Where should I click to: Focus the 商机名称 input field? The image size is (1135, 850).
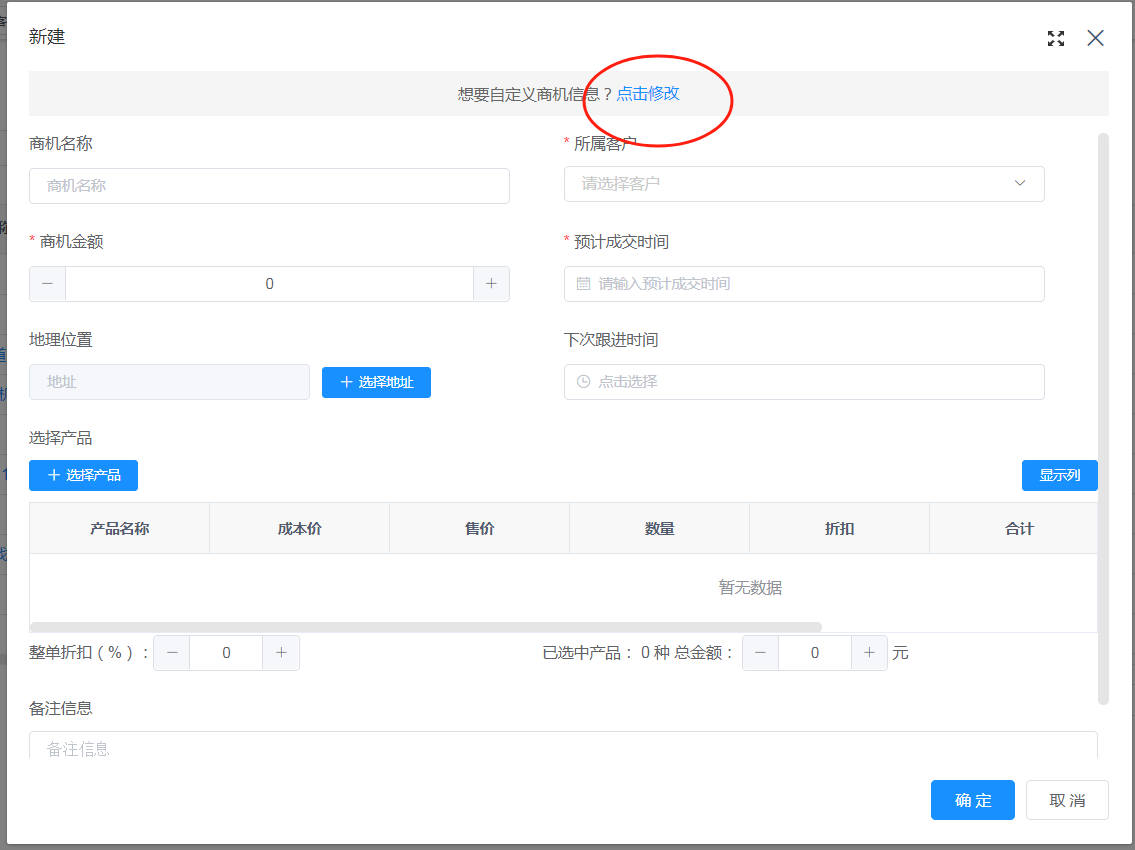(x=269, y=186)
